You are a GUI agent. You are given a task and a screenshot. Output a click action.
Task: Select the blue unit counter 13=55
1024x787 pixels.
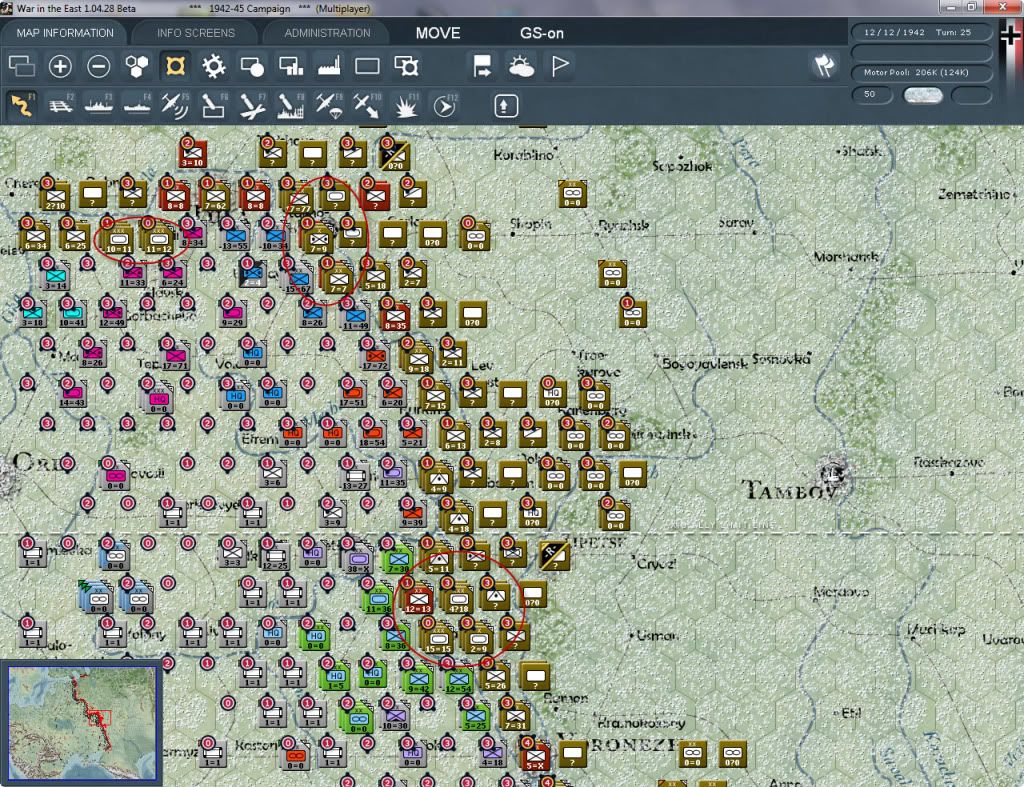click(235, 238)
